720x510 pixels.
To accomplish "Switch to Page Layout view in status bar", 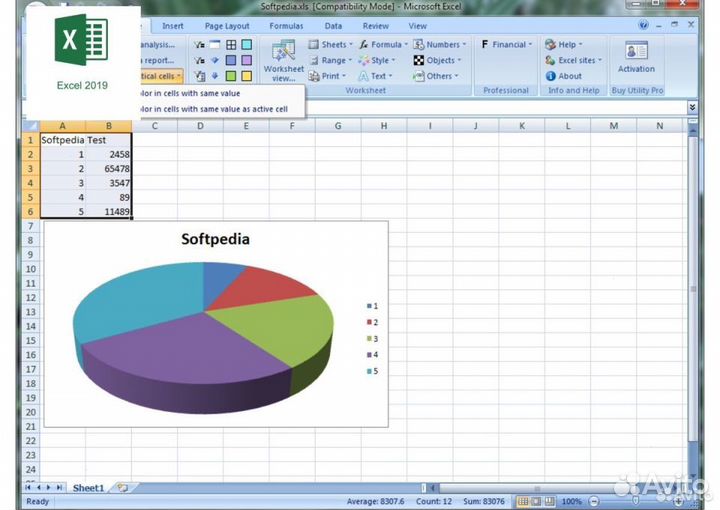I will (x=536, y=501).
